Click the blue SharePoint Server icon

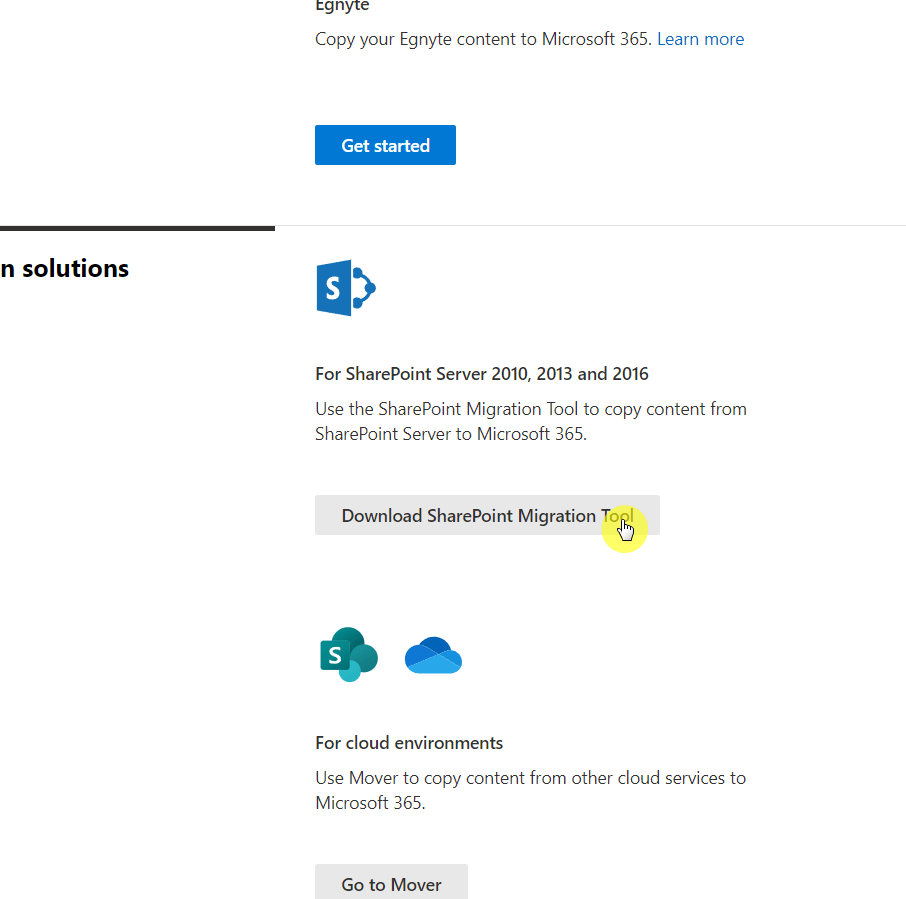[346, 288]
